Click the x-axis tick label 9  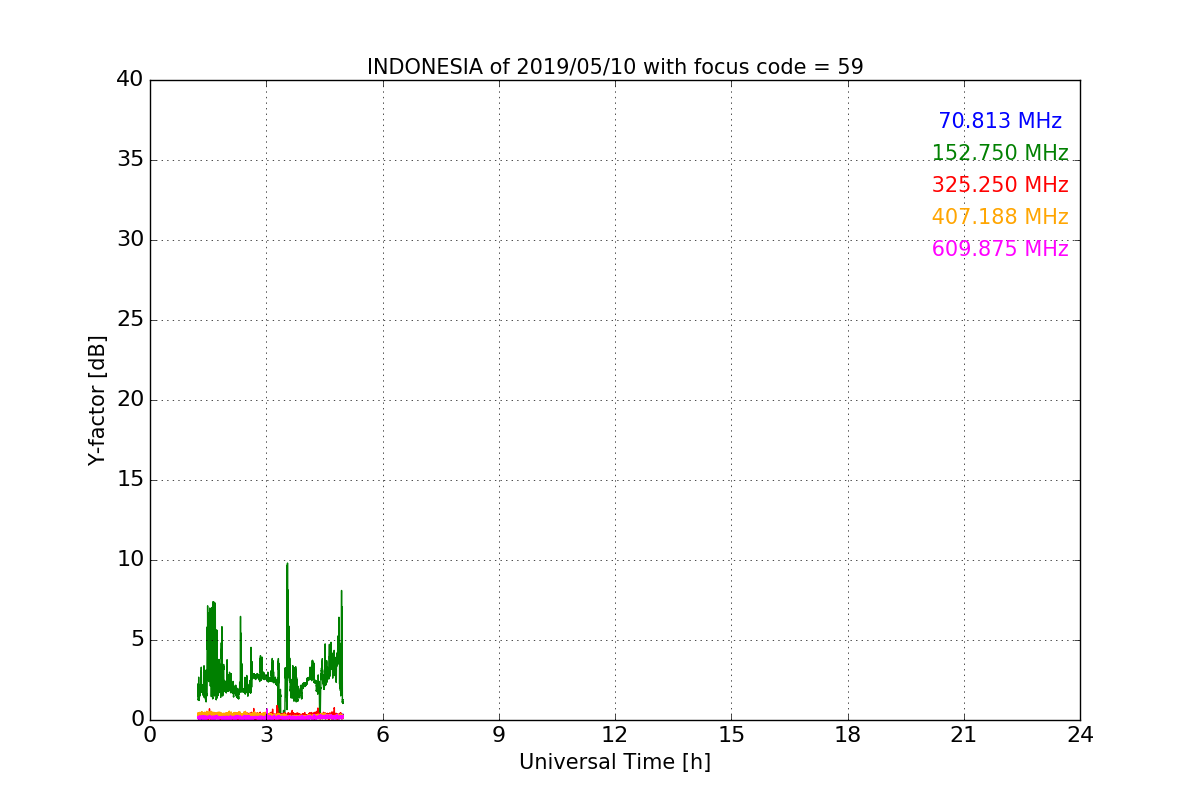[x=499, y=735]
